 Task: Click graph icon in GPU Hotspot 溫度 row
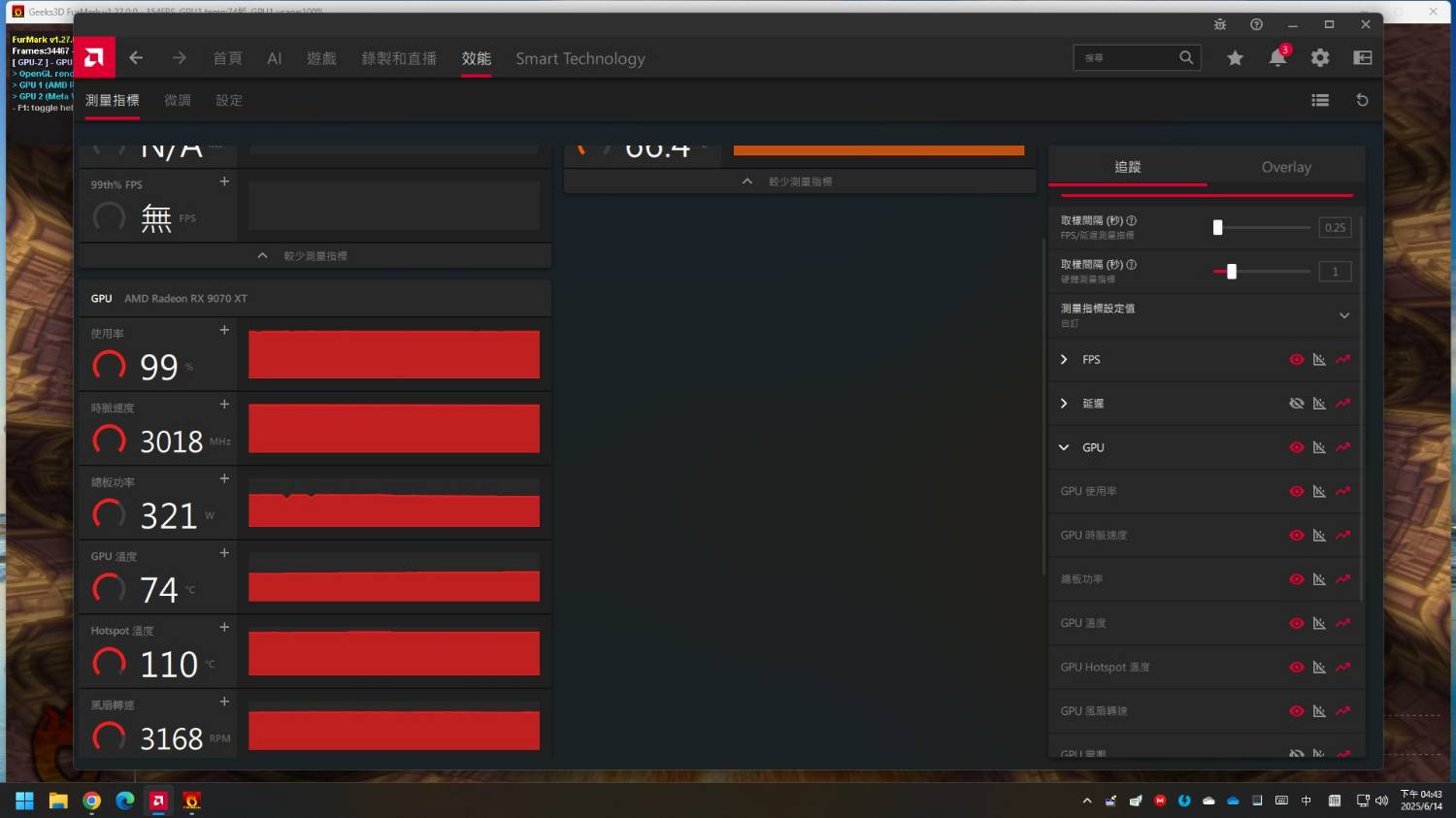tap(1319, 667)
